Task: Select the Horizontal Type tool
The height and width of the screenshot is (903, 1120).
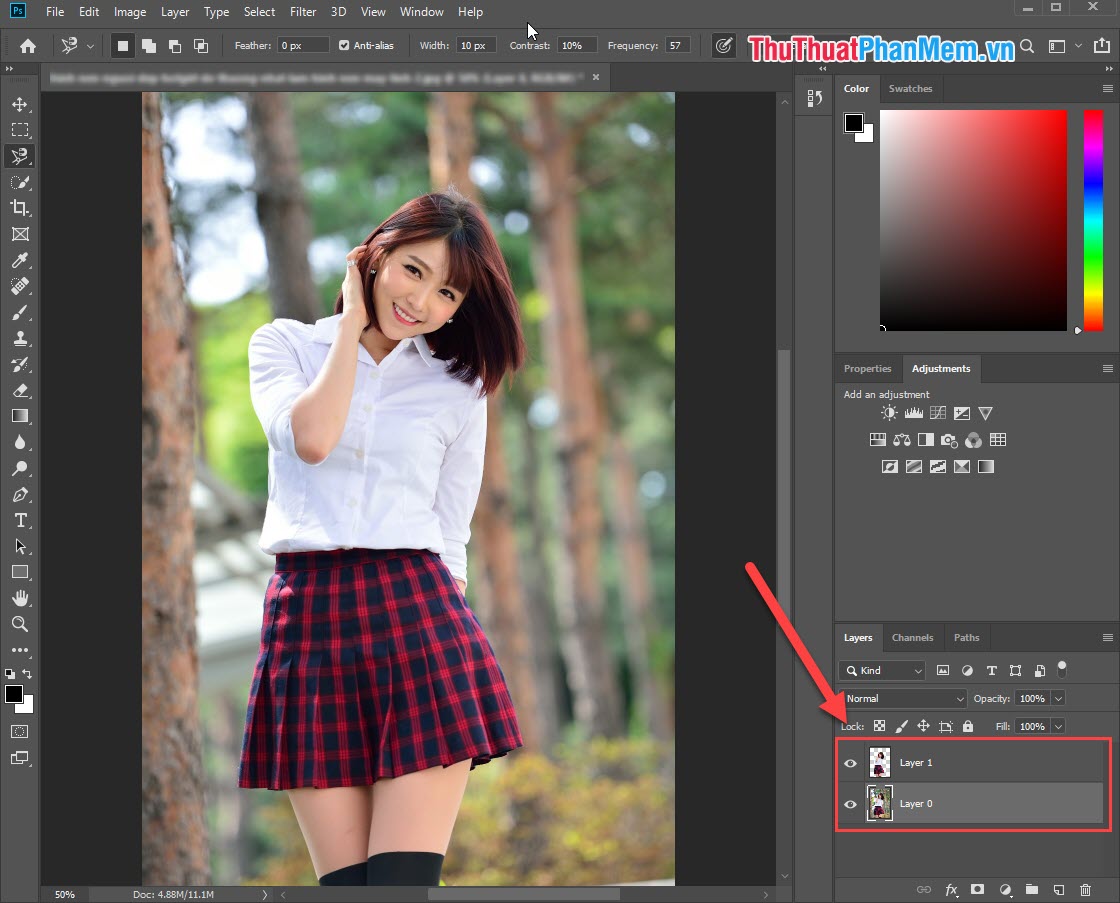Action: pos(20,520)
